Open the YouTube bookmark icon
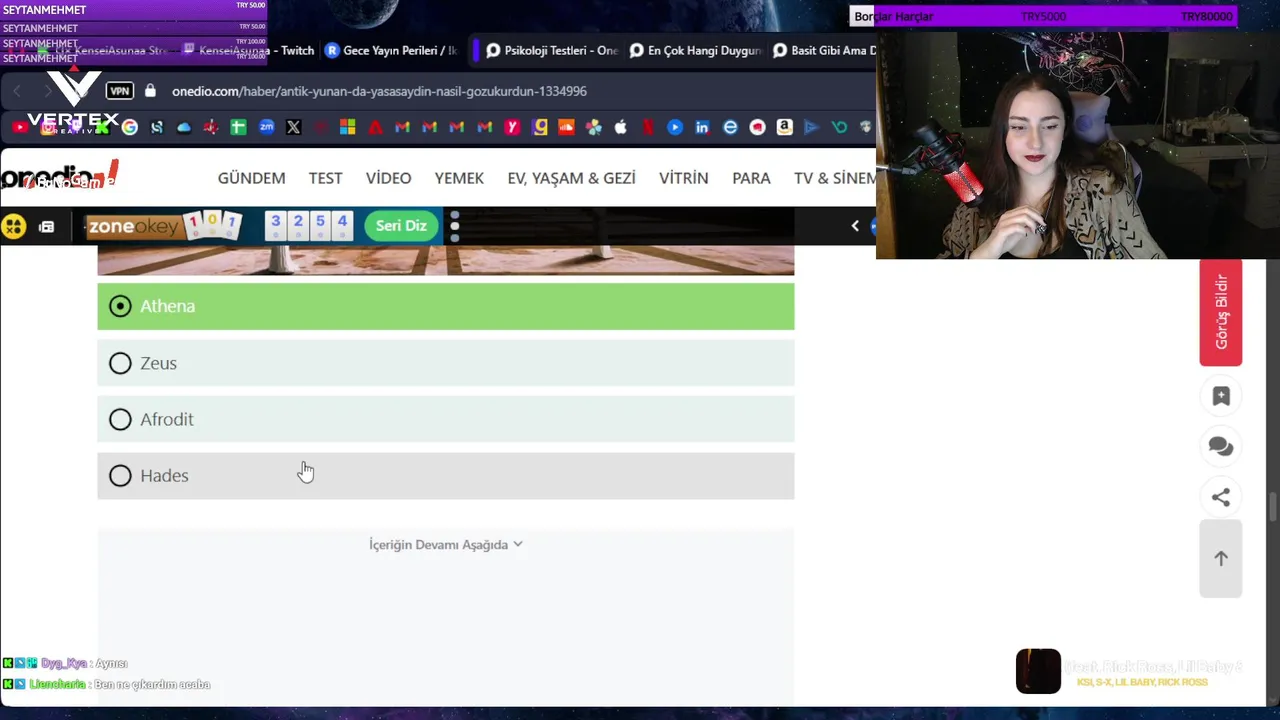 pyautogui.click(x=20, y=127)
